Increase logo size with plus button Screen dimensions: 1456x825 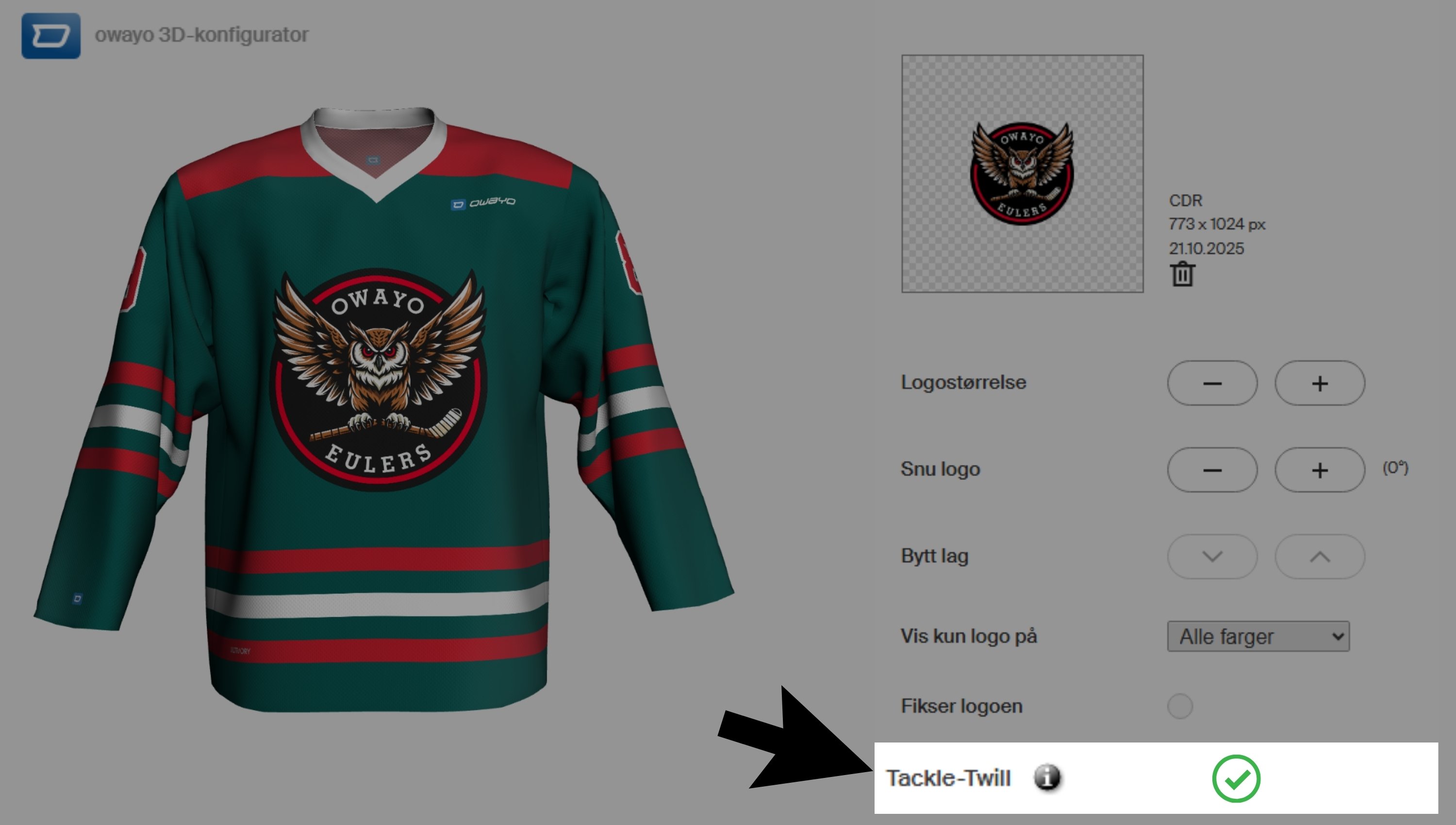click(x=1320, y=383)
